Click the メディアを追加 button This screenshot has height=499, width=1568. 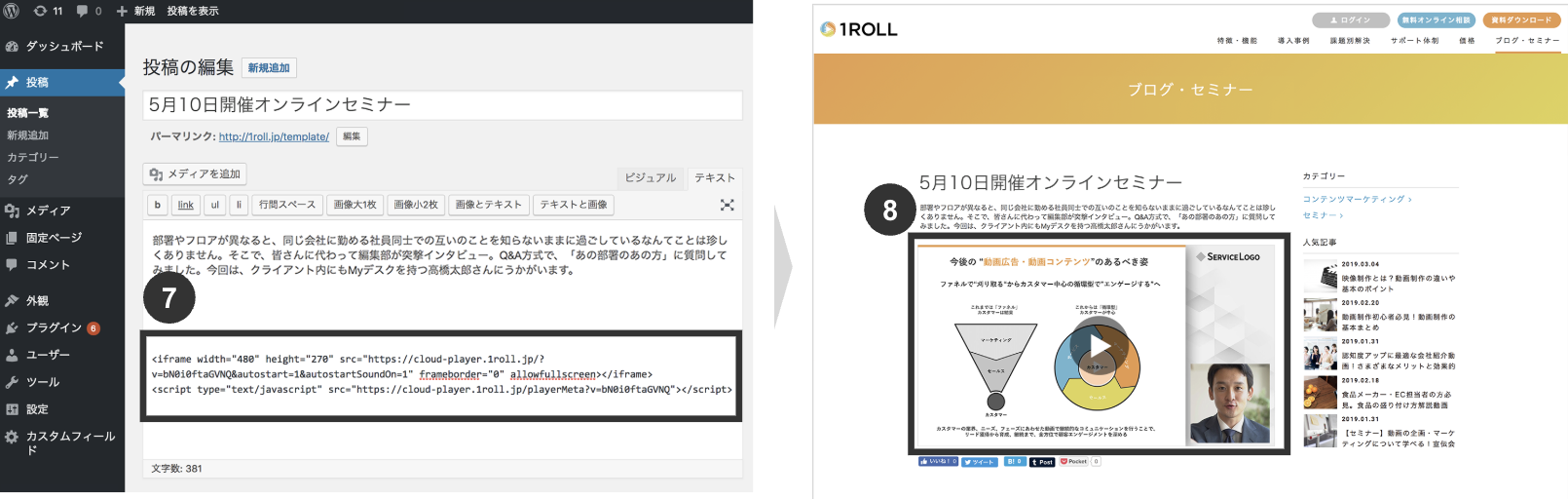pyautogui.click(x=195, y=173)
